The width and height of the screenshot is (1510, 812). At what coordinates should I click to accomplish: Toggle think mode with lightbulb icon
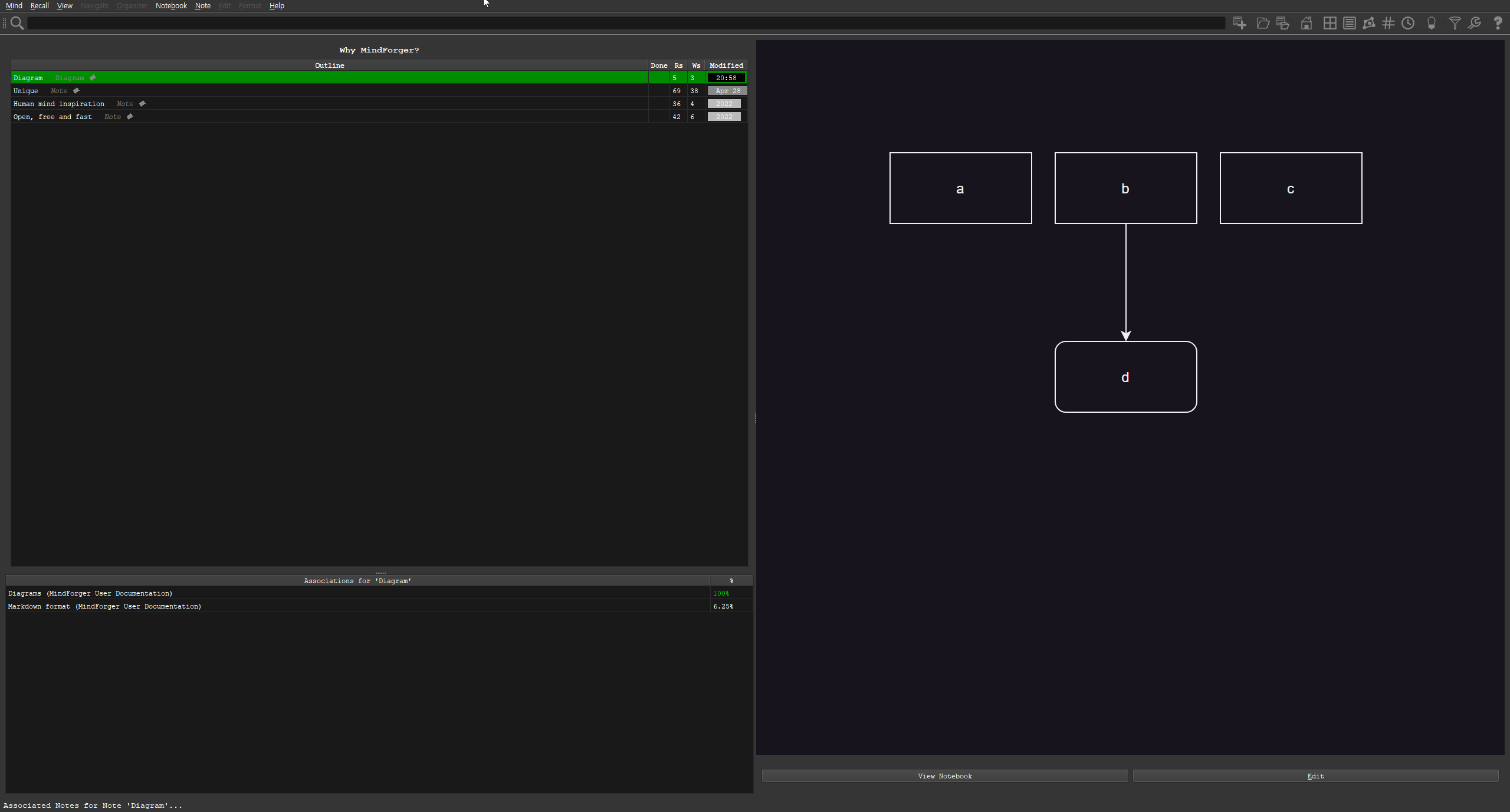(x=1432, y=24)
